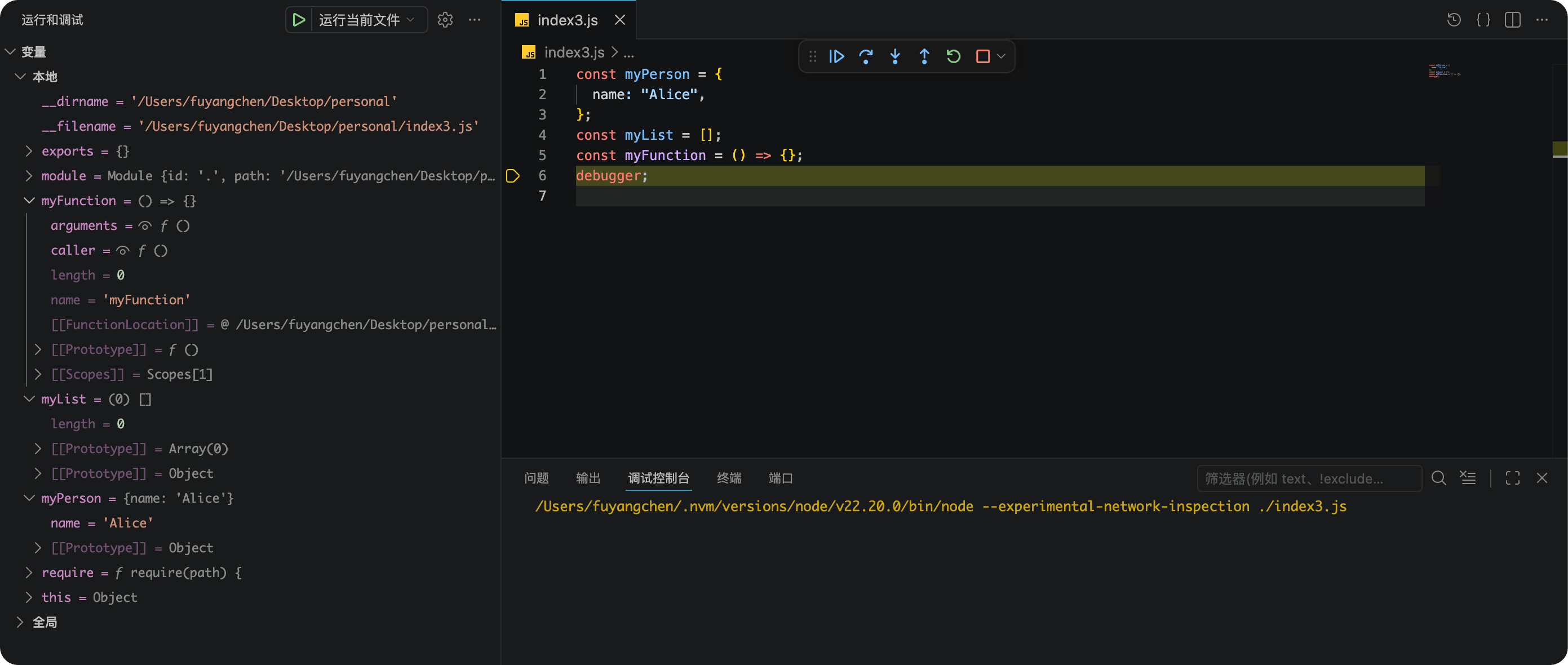Split the editor to the right
This screenshot has width=1568, height=665.
(x=1512, y=20)
